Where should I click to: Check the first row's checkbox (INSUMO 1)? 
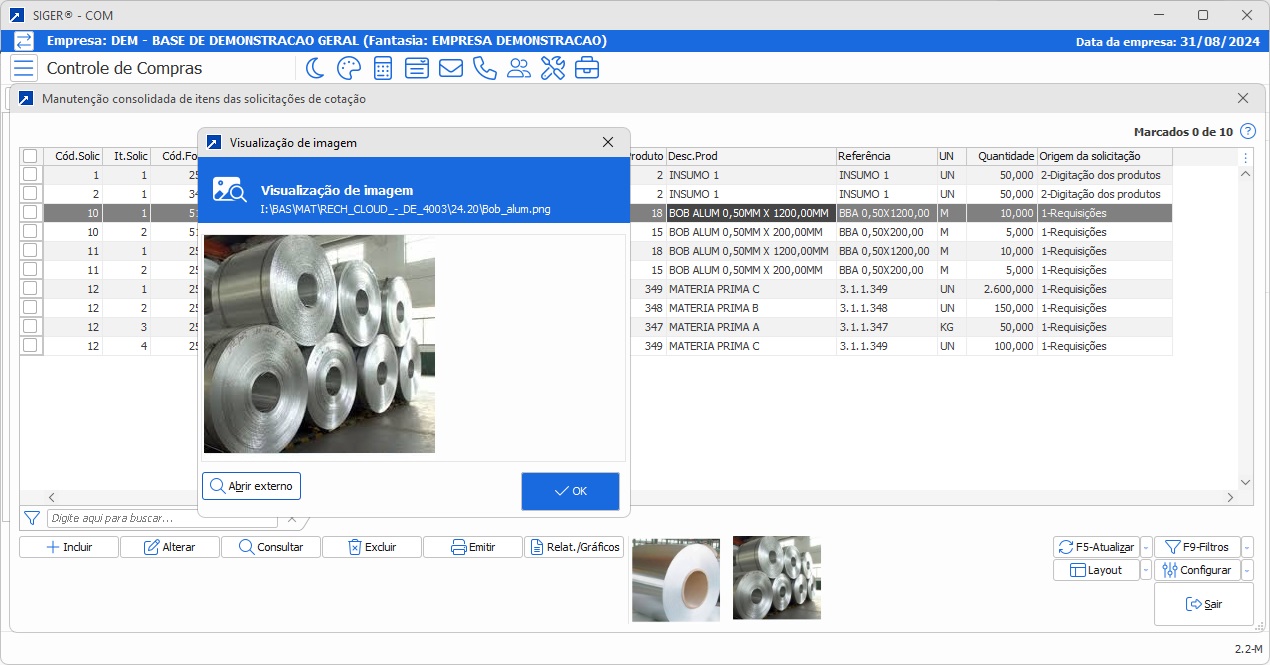30,175
